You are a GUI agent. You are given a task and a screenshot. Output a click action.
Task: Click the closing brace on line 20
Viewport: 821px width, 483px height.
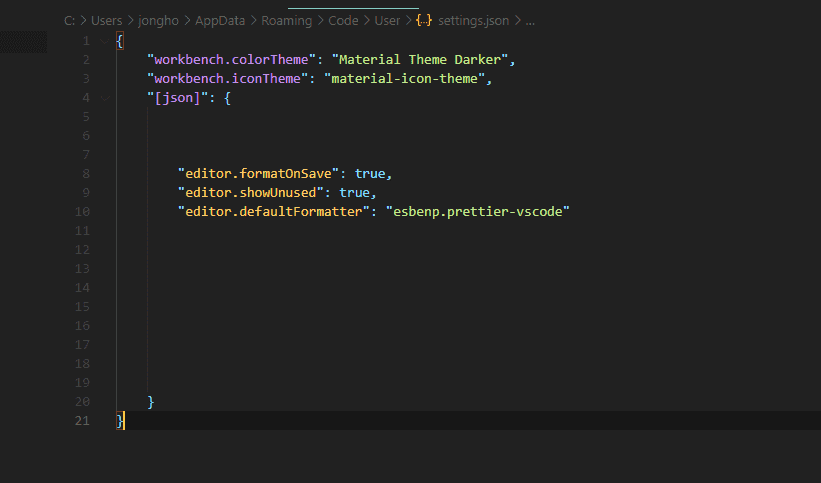(151, 402)
